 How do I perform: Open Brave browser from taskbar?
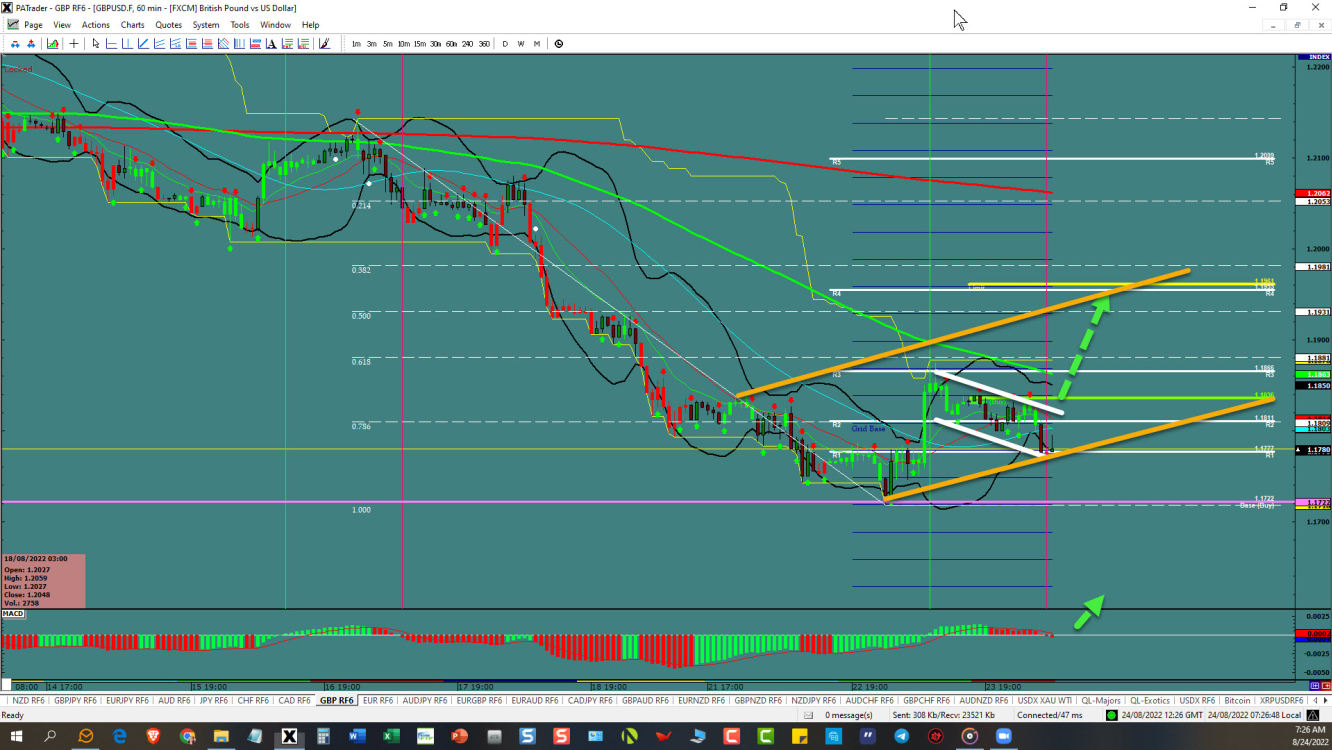tap(154, 736)
